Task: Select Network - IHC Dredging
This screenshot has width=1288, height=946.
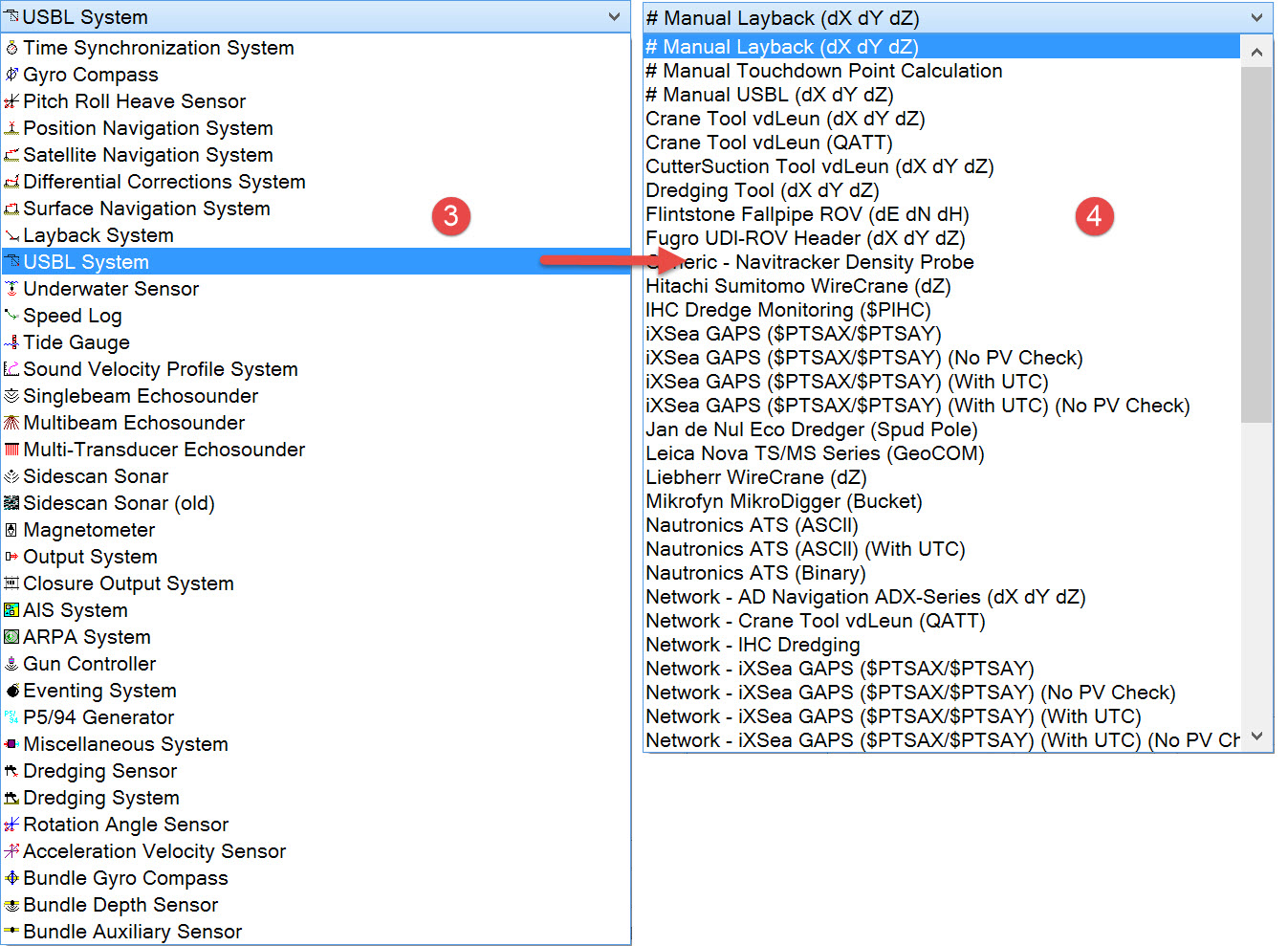Action: click(942, 645)
